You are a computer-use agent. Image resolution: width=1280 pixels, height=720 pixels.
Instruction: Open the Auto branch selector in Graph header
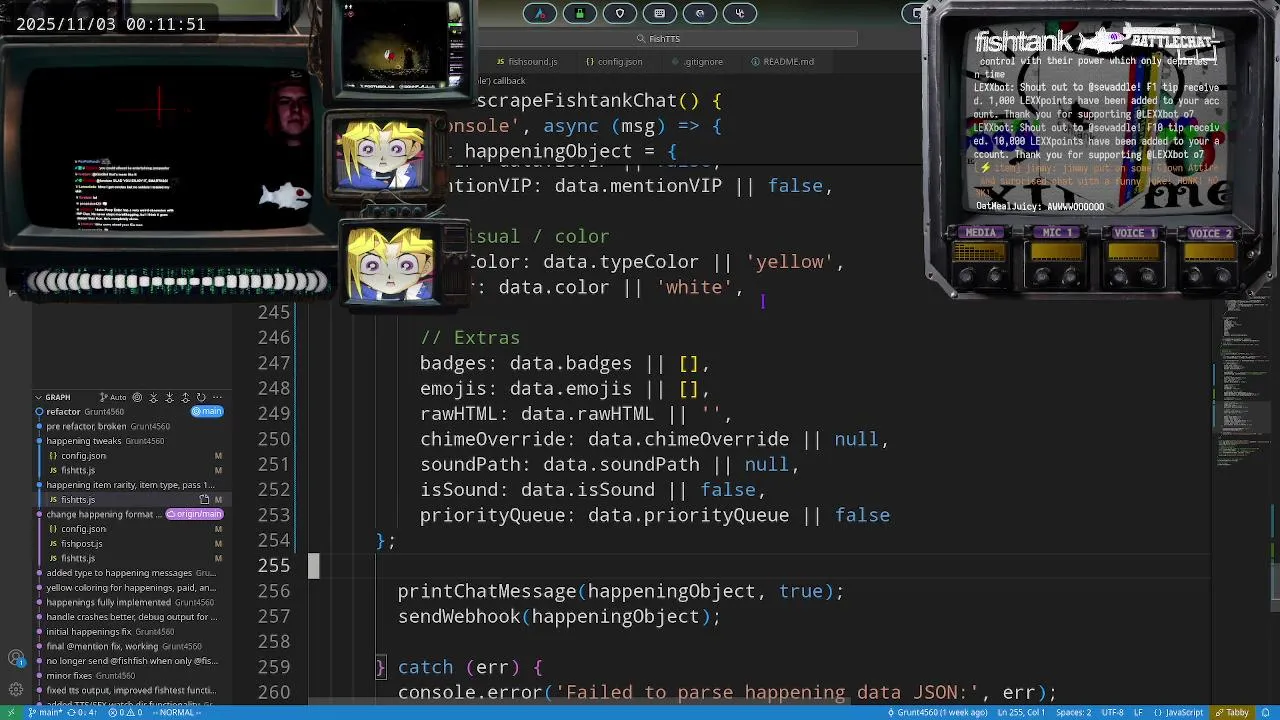click(x=113, y=397)
